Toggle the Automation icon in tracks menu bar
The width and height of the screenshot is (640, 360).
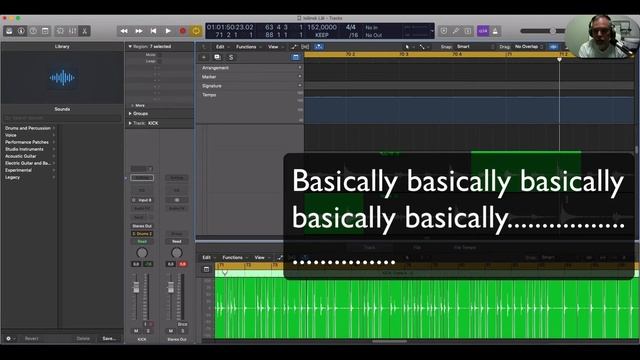coord(293,47)
